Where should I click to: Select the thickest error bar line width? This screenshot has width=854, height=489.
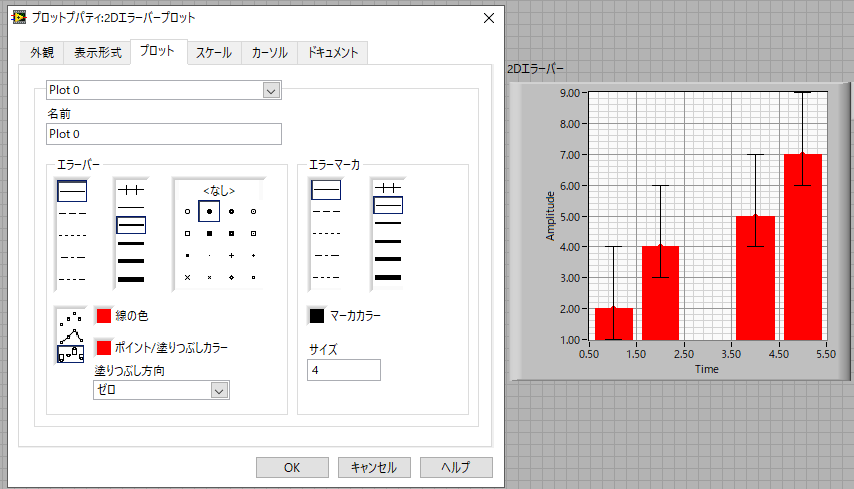pos(132,278)
